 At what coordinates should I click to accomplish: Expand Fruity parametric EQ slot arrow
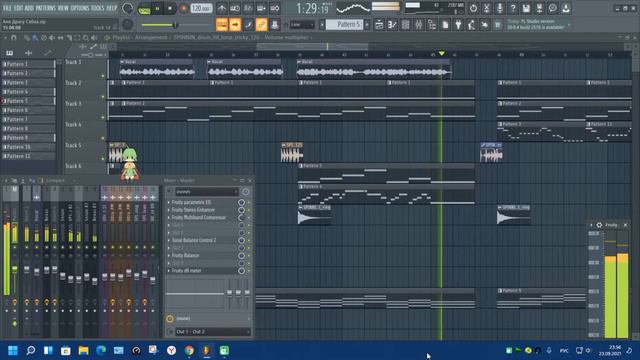(x=169, y=202)
